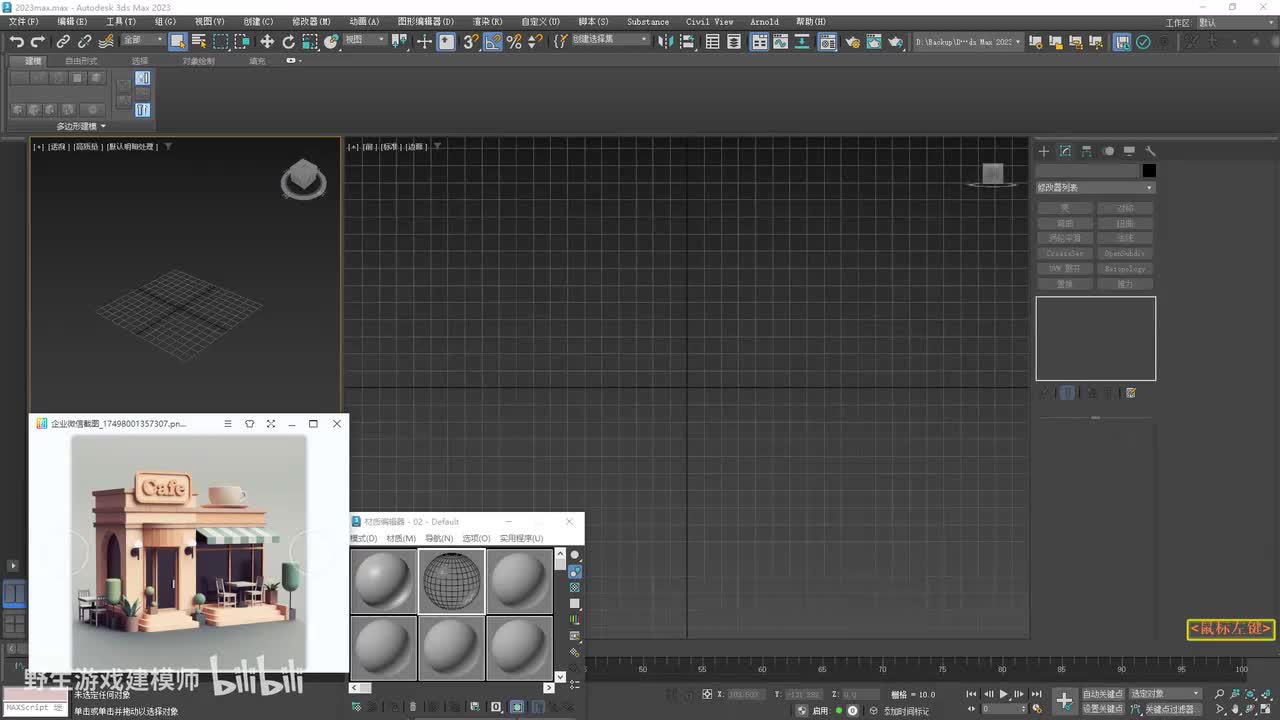This screenshot has height=720, width=1280.
Task: Open the 工作区 默认 workspace dropdown
Action: click(1235, 22)
